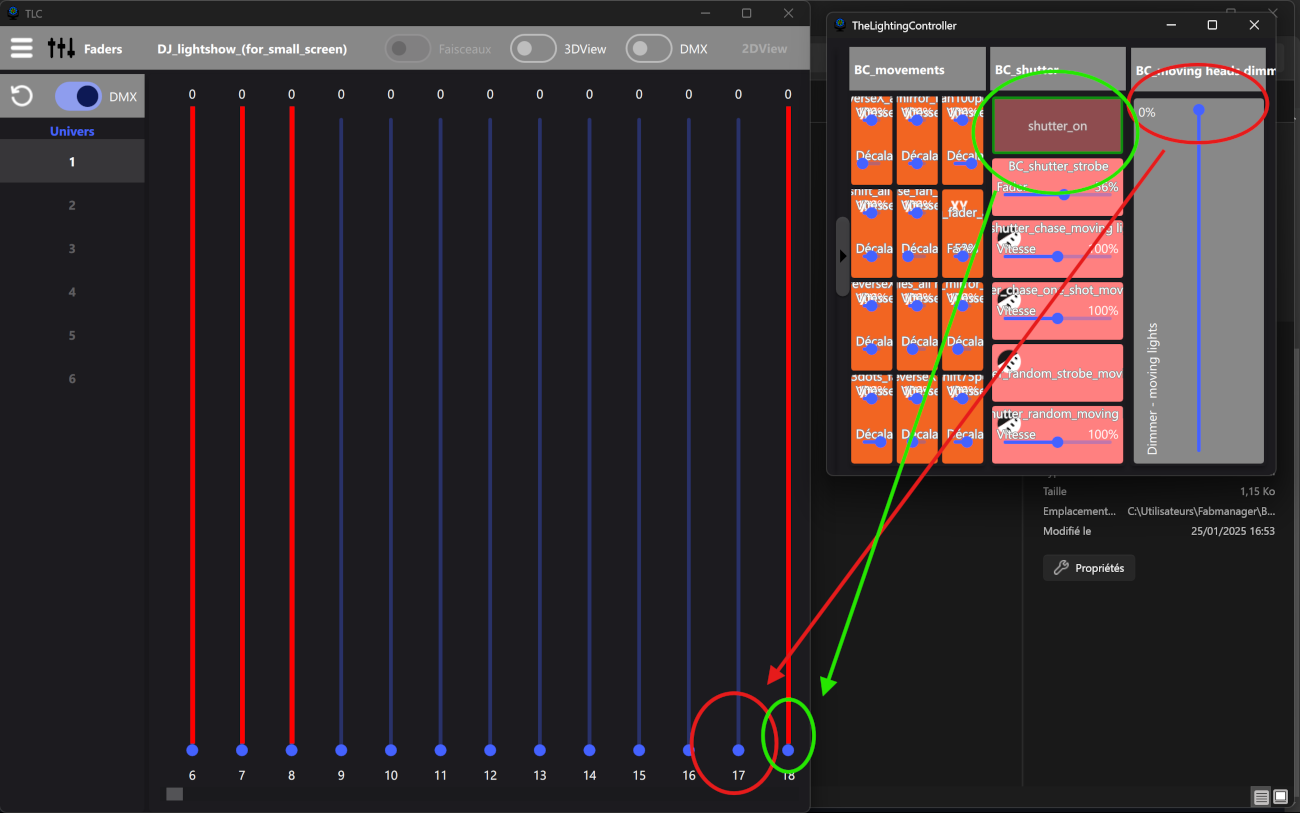Toggle the Faisceaux switch

(408, 48)
